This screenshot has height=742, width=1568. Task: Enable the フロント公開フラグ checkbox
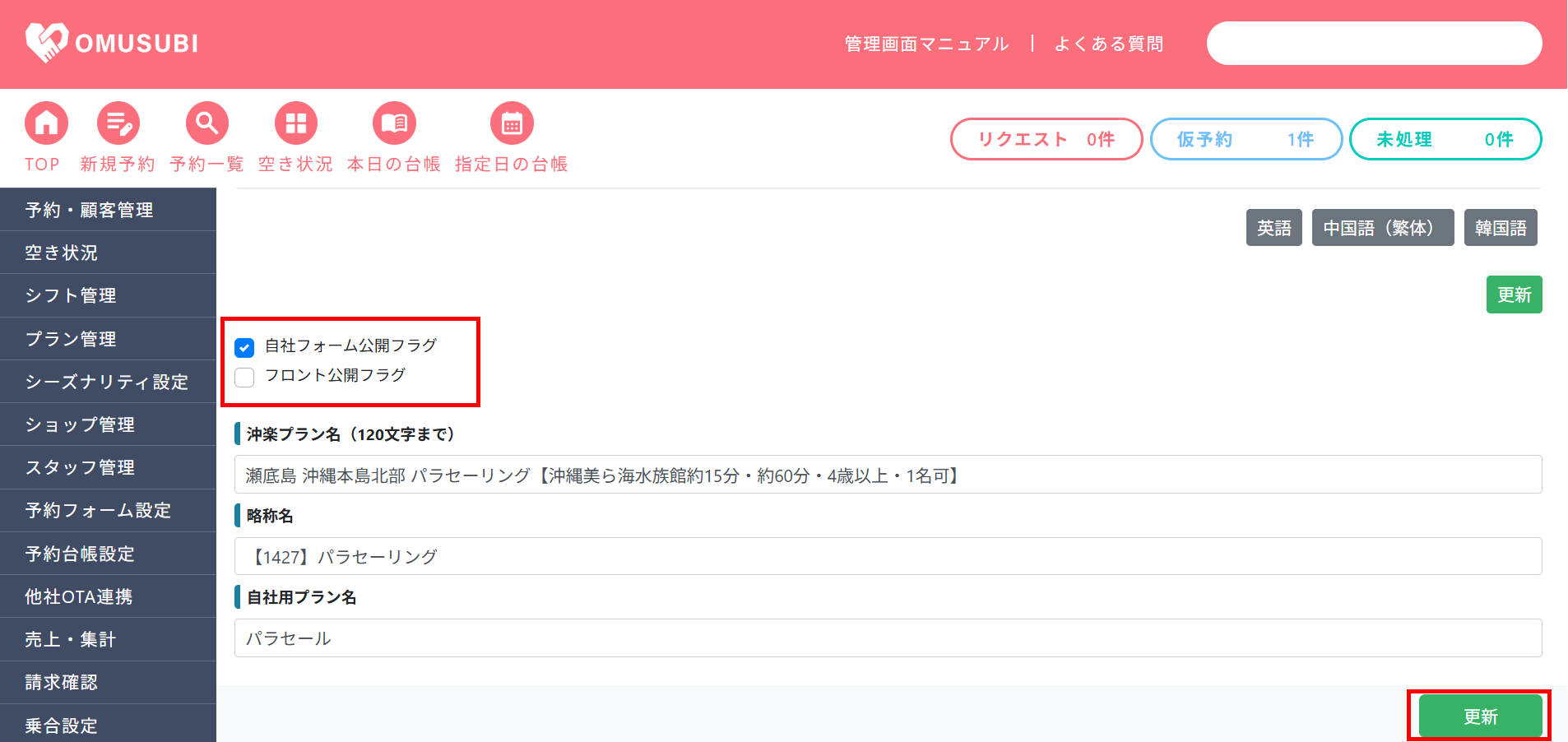click(x=244, y=377)
